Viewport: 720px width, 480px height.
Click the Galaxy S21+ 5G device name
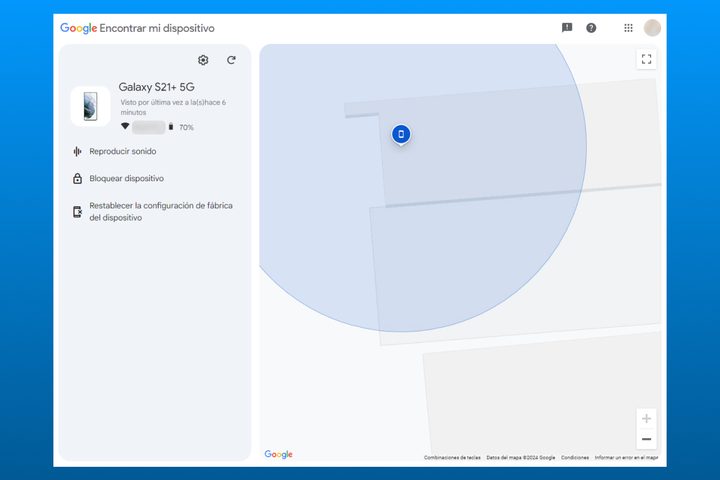(x=157, y=87)
